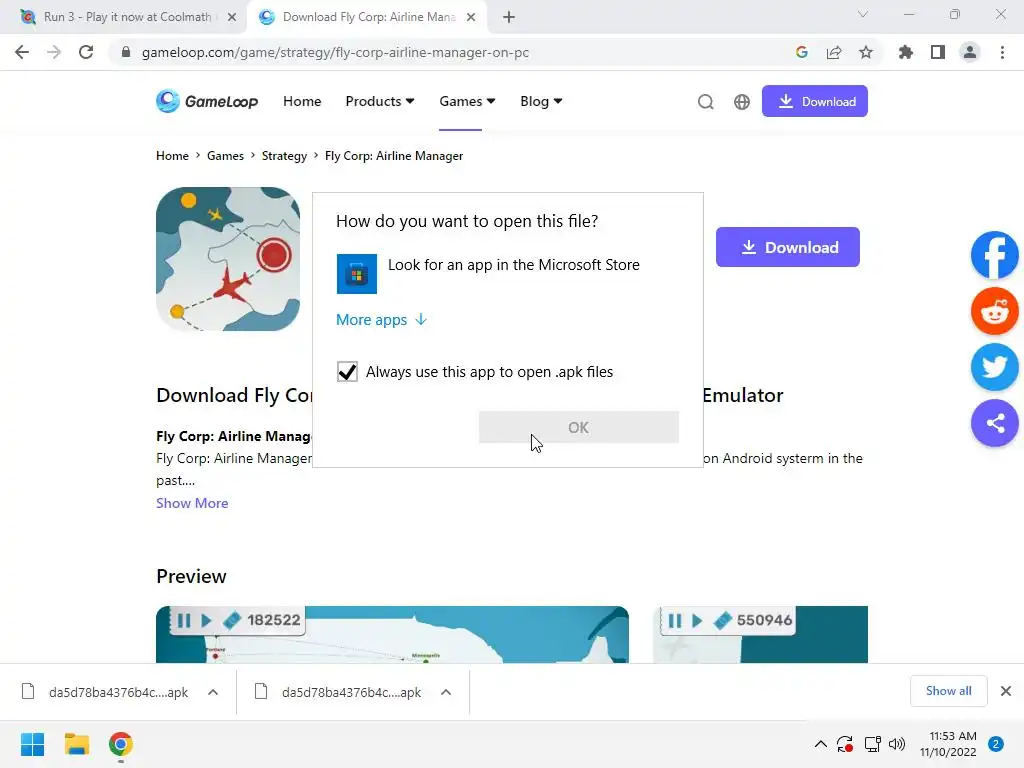Open the purple share icon button
The height and width of the screenshot is (768, 1024).
coord(994,423)
